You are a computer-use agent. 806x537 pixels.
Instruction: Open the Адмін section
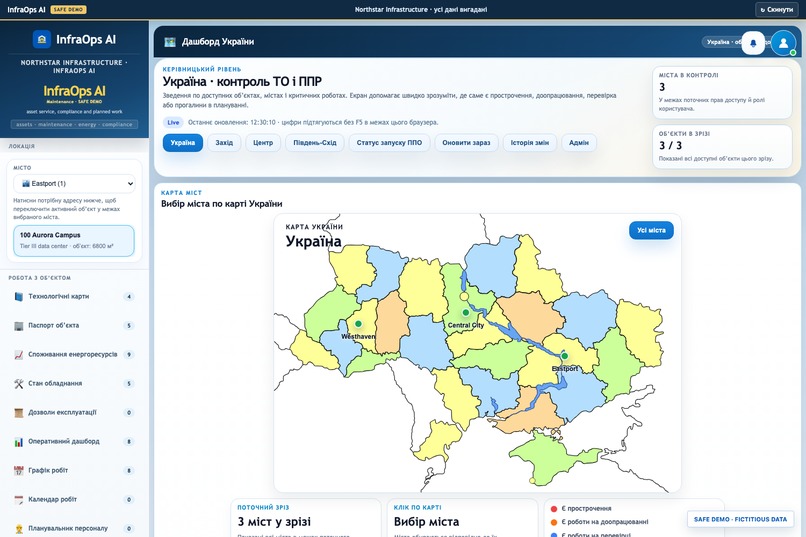[x=579, y=143]
